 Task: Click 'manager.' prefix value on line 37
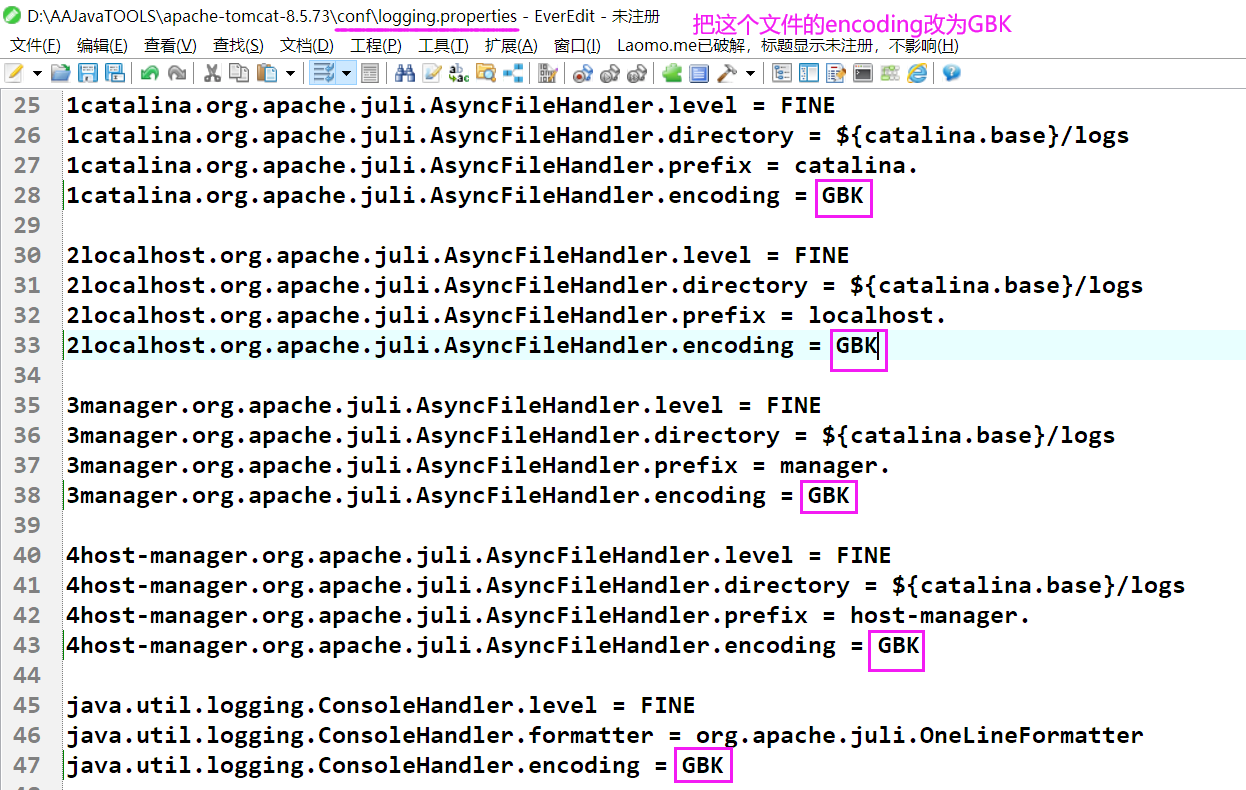click(x=836, y=466)
